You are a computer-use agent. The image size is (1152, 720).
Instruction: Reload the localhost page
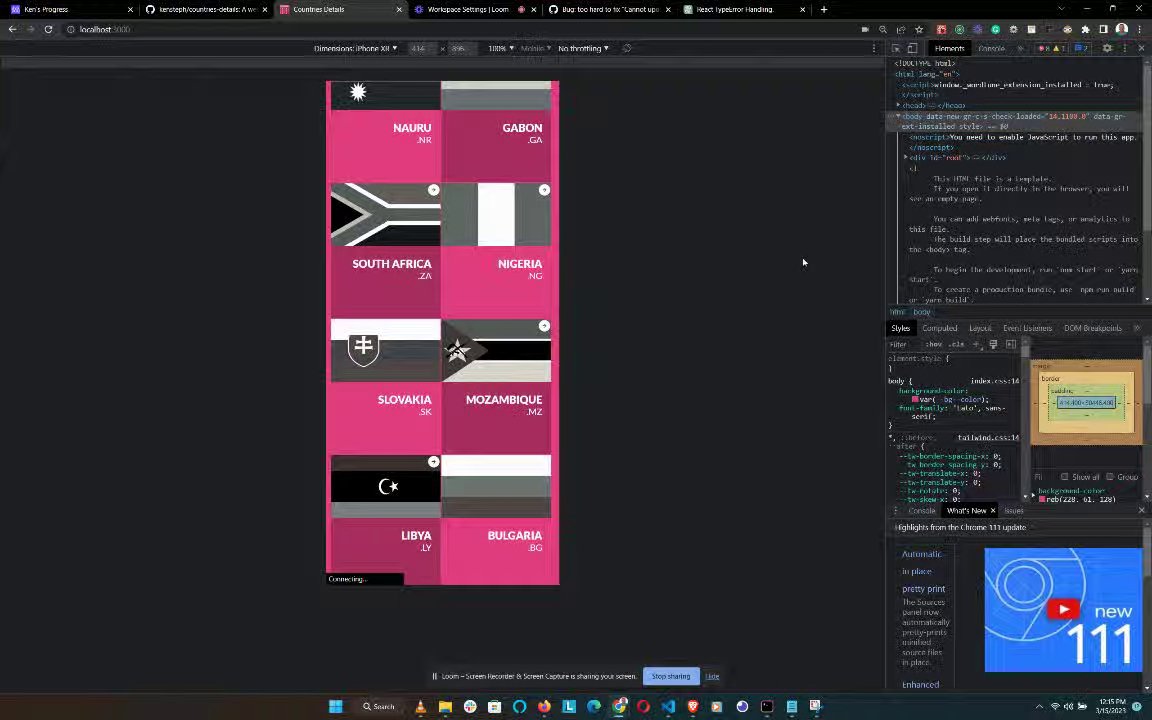[x=48, y=29]
